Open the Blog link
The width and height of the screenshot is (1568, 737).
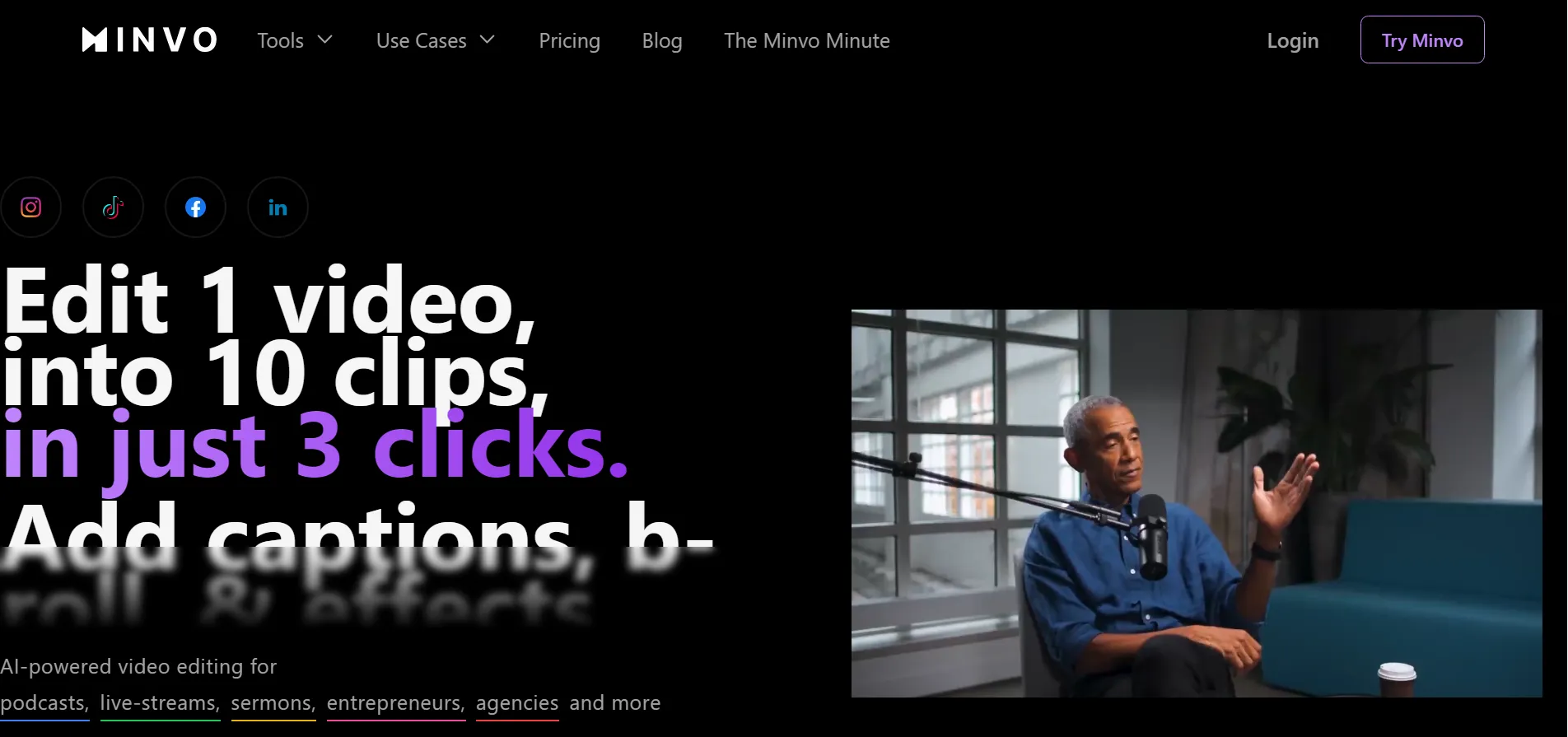pyautogui.click(x=662, y=40)
